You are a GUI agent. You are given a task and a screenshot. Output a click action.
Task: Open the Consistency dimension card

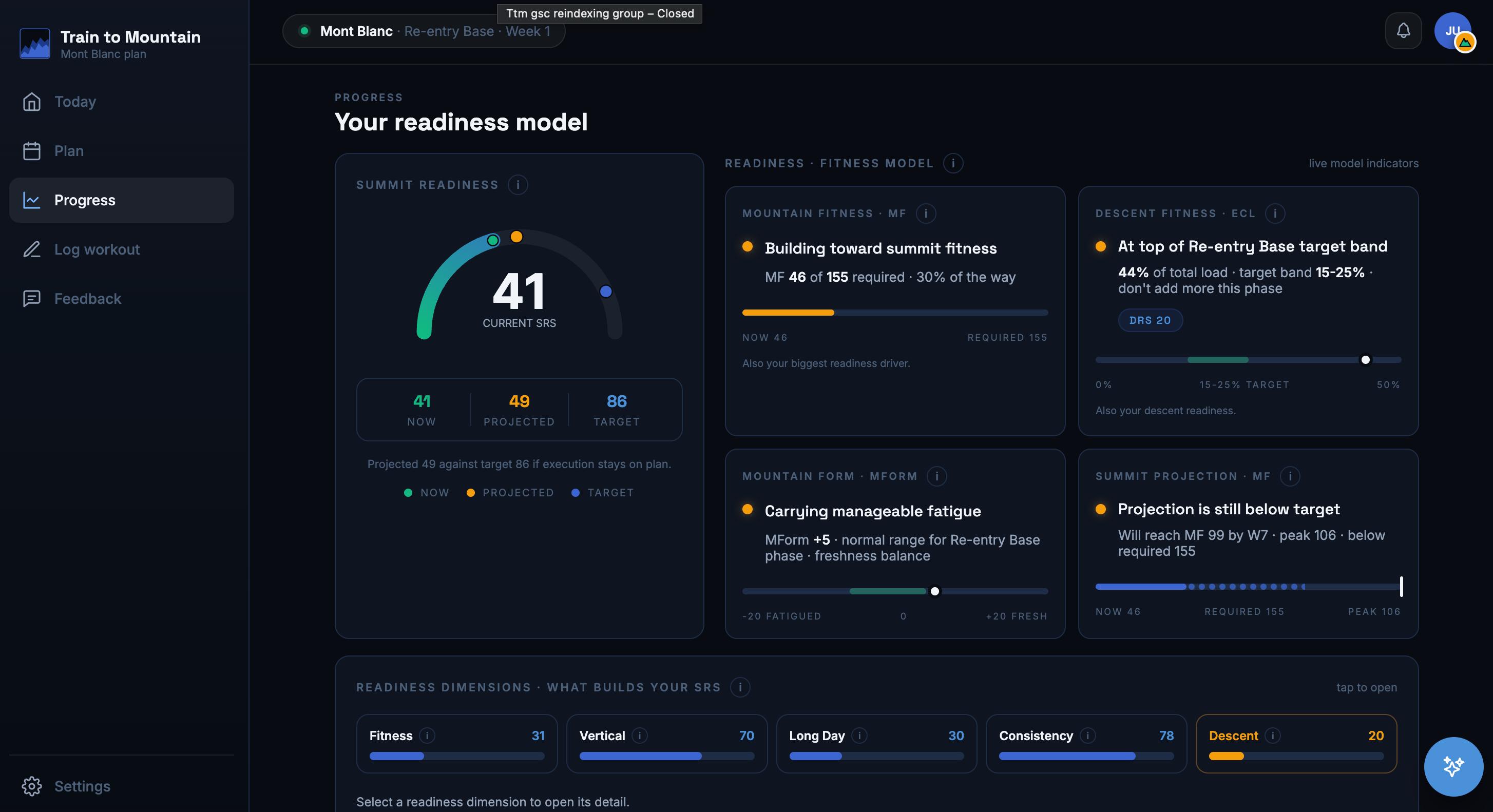pos(1086,744)
